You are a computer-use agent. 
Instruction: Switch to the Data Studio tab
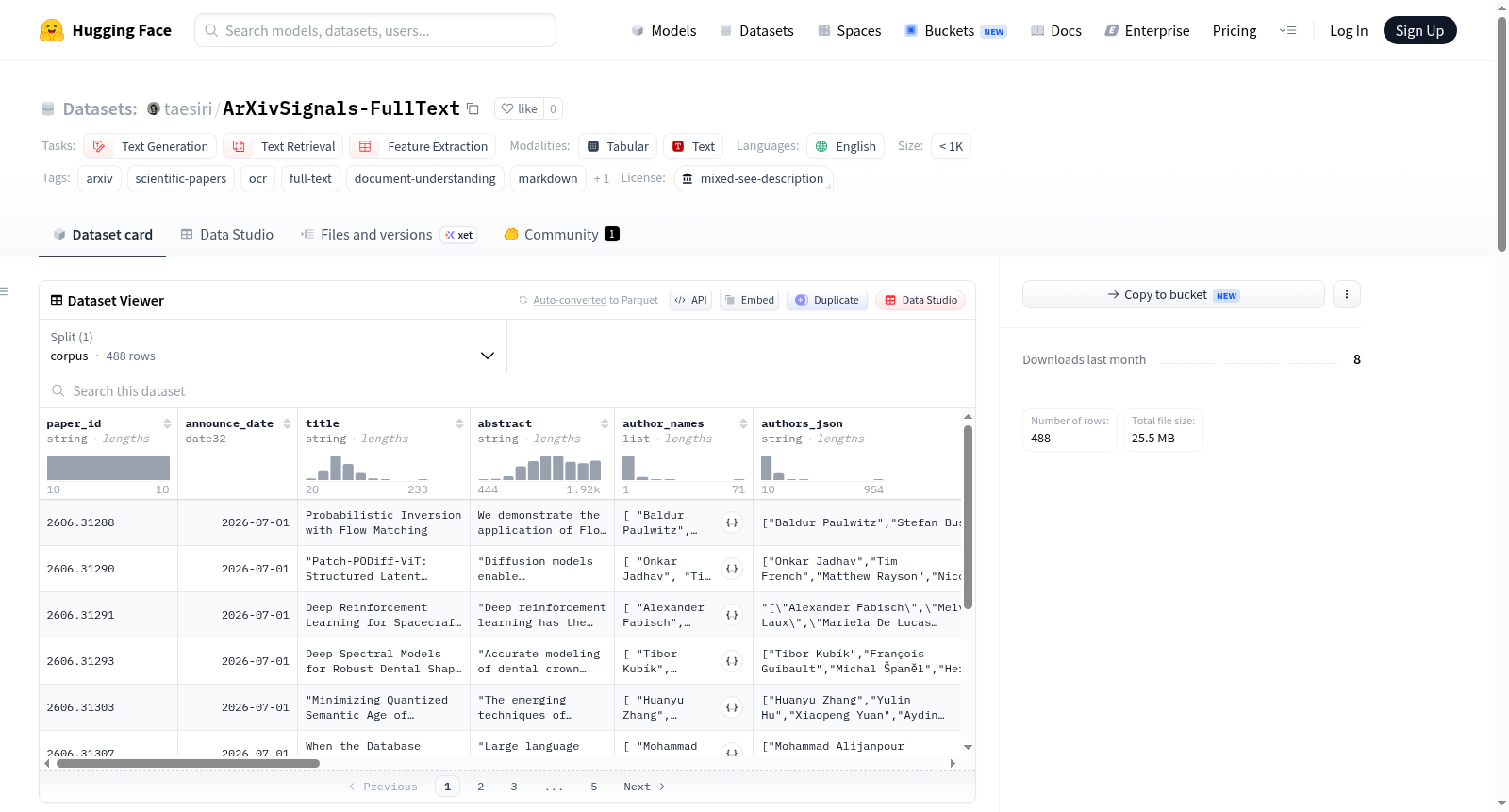pyautogui.click(x=227, y=234)
